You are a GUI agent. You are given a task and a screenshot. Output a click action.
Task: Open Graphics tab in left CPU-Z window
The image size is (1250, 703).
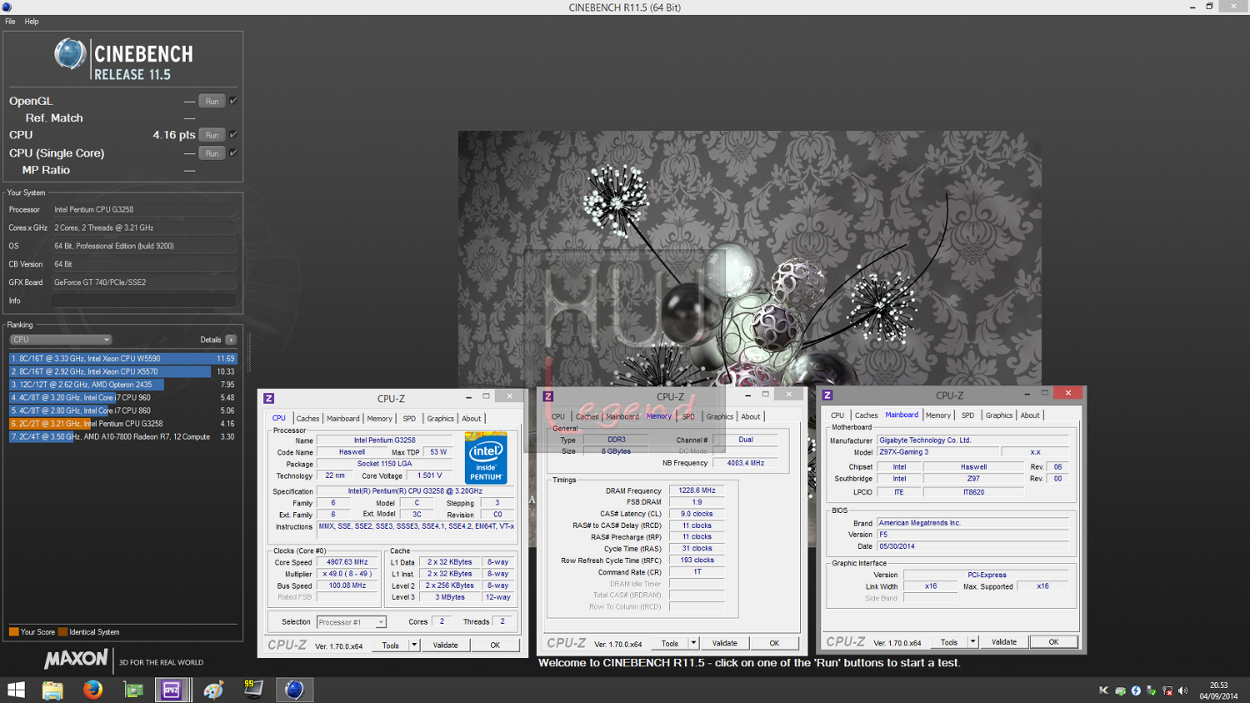(440, 419)
